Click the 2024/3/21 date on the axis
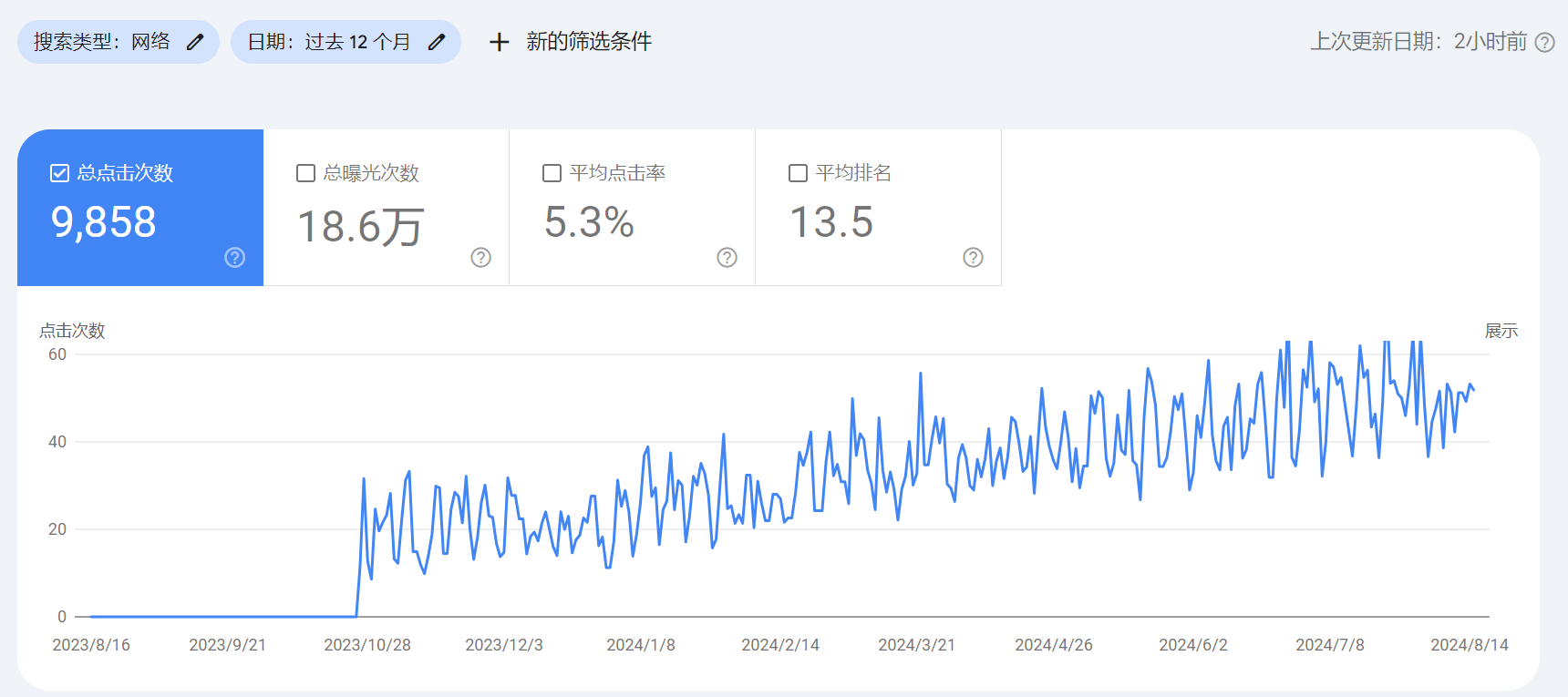1568x697 pixels. pyautogui.click(x=917, y=645)
